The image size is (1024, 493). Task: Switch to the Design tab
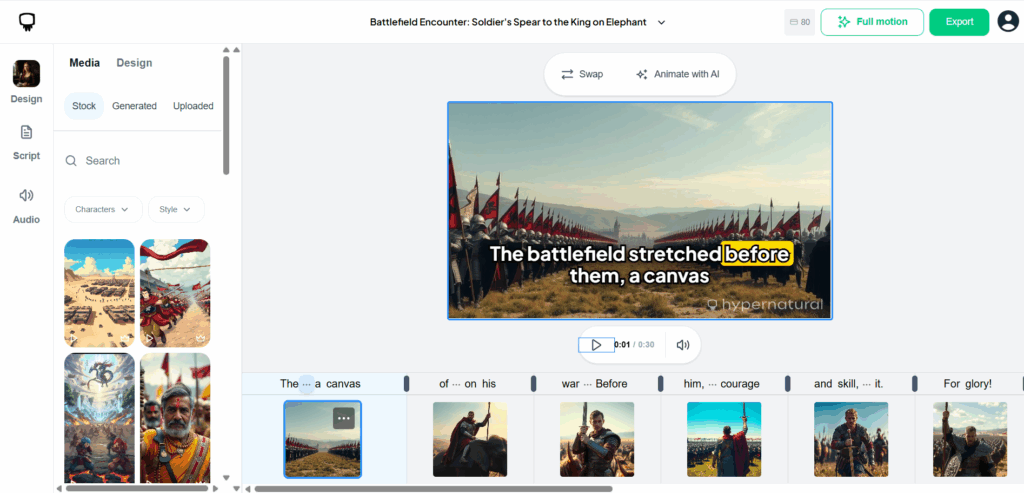tap(134, 63)
